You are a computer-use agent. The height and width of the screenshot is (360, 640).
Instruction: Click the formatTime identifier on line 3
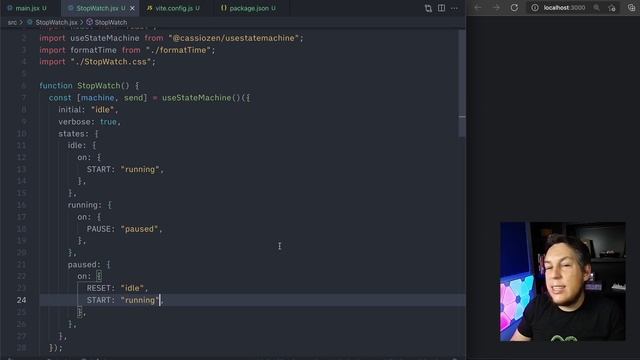coord(93,50)
